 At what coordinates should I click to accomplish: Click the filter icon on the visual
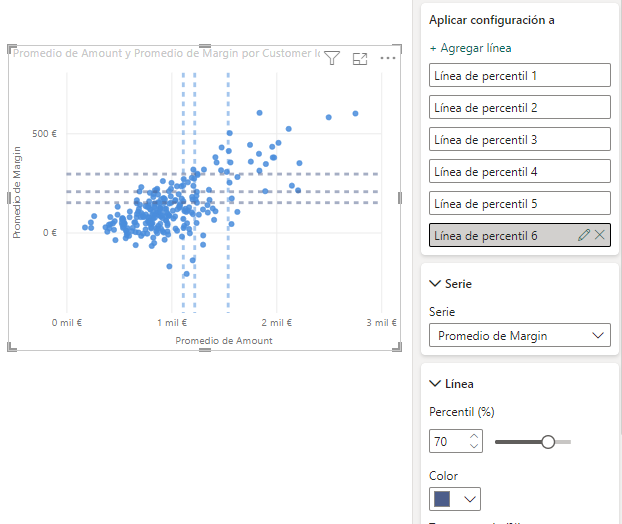click(x=333, y=59)
